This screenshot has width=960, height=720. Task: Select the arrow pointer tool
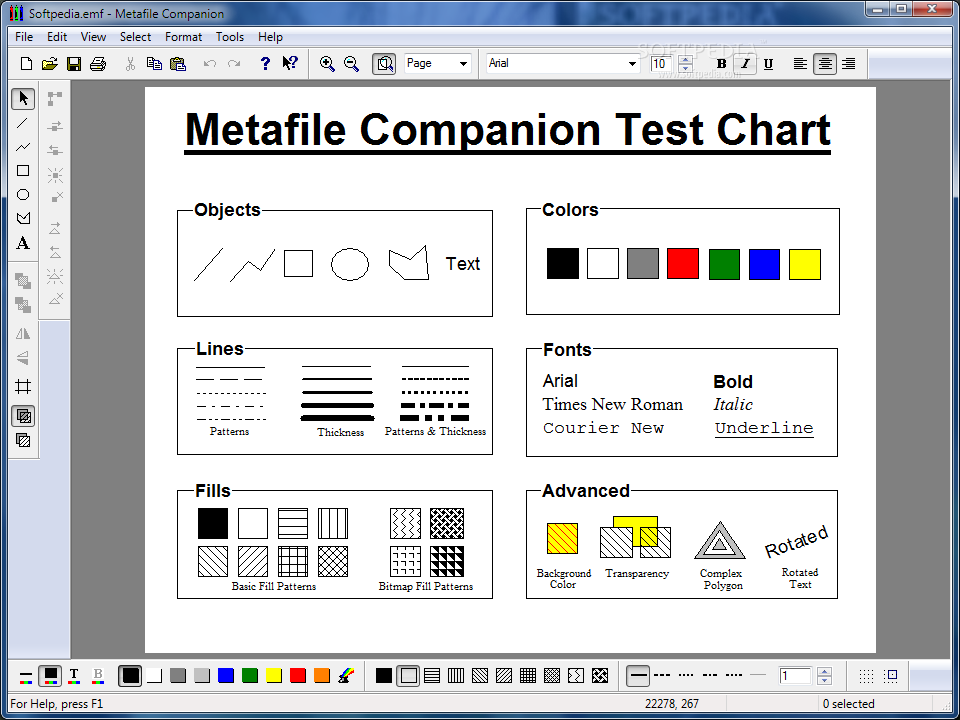pyautogui.click(x=23, y=99)
